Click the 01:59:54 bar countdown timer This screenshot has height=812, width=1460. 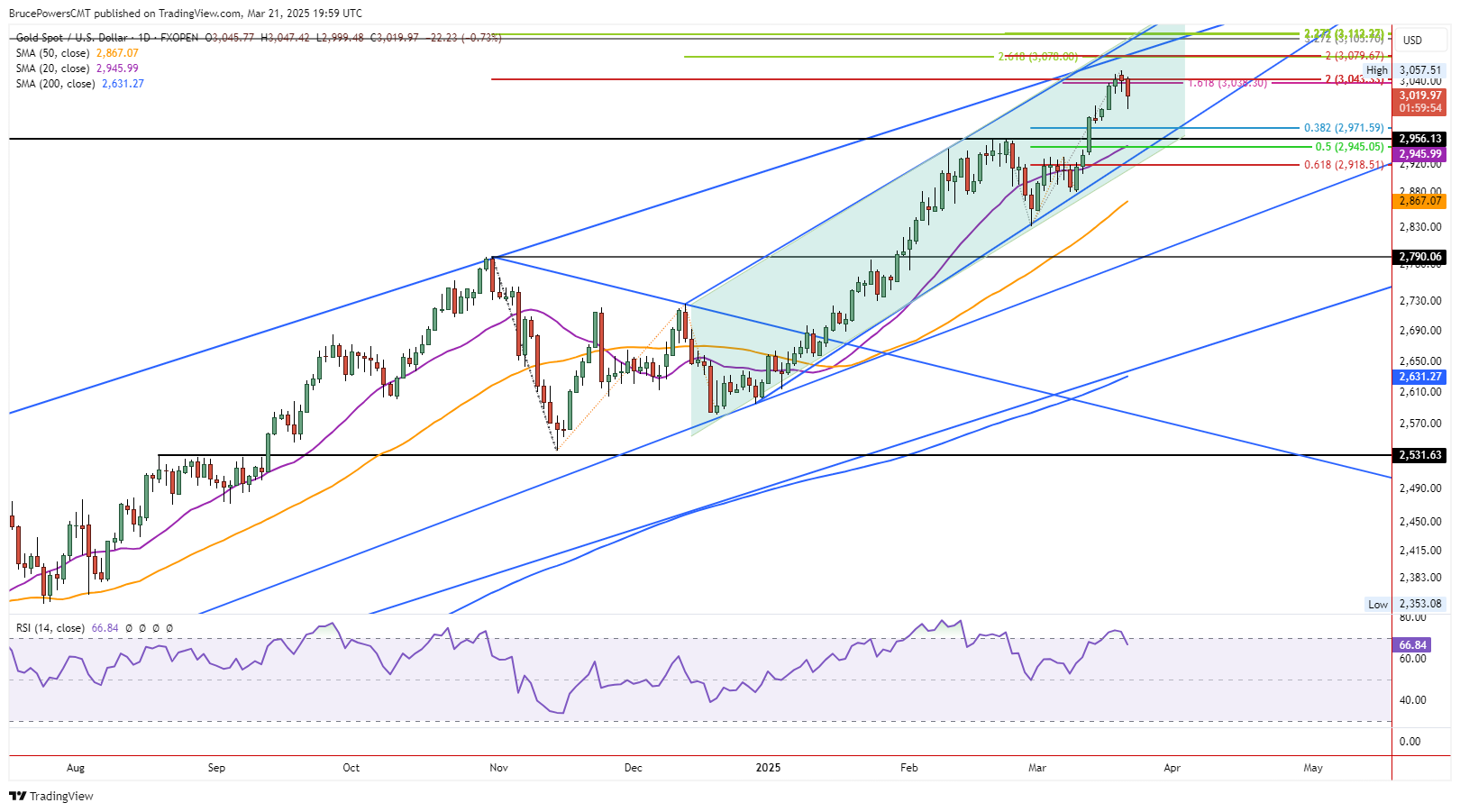tap(1419, 108)
